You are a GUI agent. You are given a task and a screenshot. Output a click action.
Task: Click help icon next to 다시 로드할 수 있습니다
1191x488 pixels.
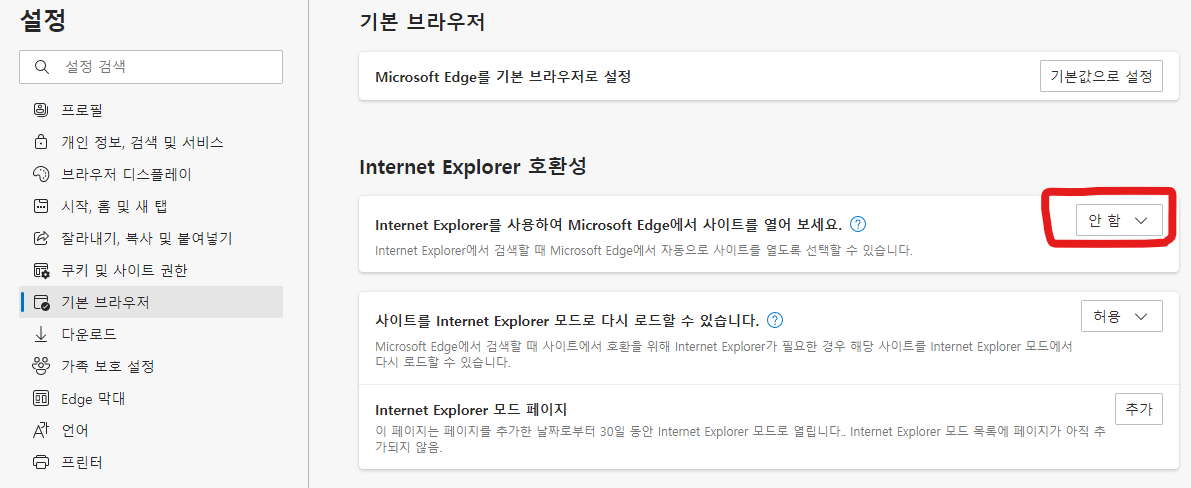775,319
